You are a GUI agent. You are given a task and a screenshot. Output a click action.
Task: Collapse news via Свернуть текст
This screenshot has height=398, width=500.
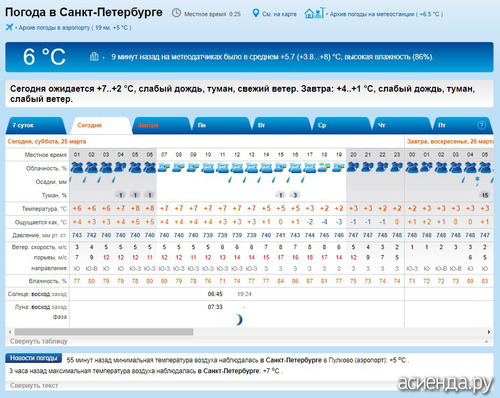point(34,386)
